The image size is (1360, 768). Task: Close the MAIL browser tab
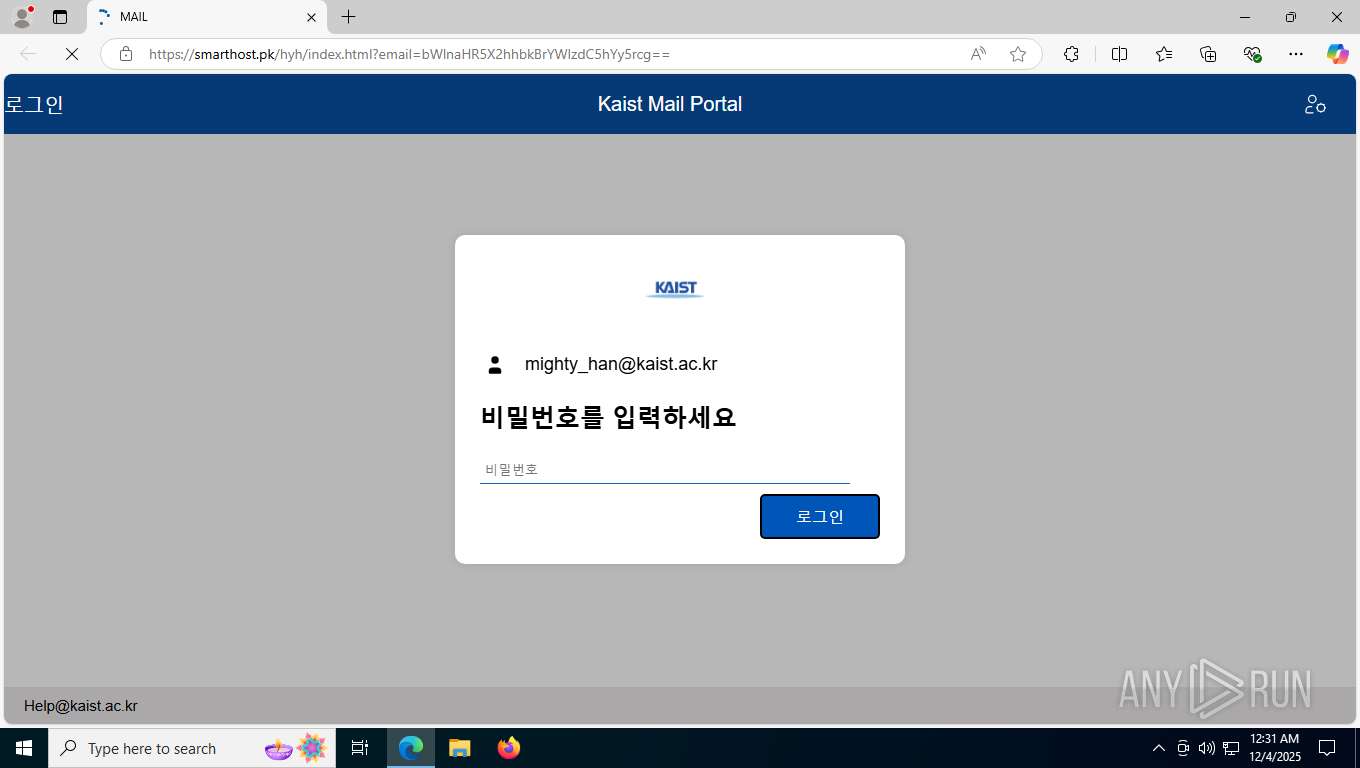pos(311,17)
